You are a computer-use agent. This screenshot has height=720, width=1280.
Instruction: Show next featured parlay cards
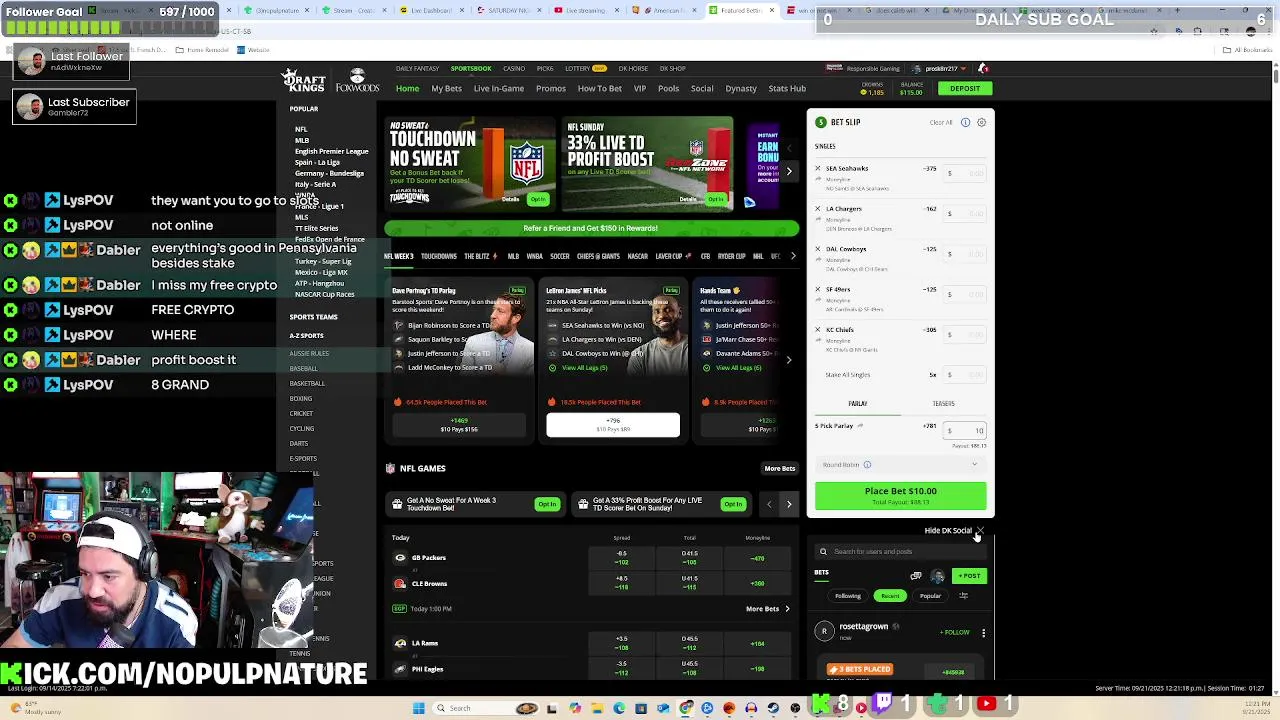point(789,360)
